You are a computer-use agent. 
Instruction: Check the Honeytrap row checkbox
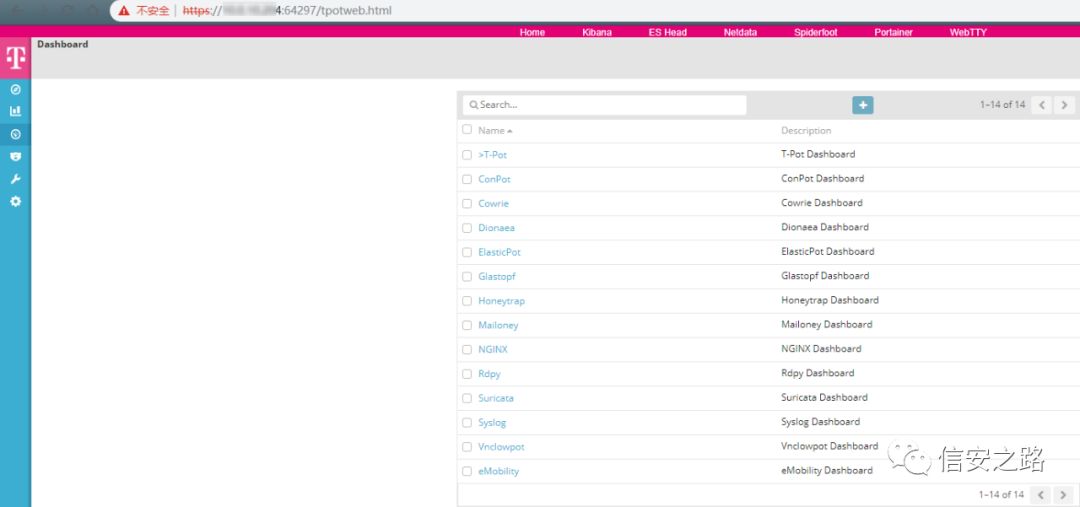point(467,301)
